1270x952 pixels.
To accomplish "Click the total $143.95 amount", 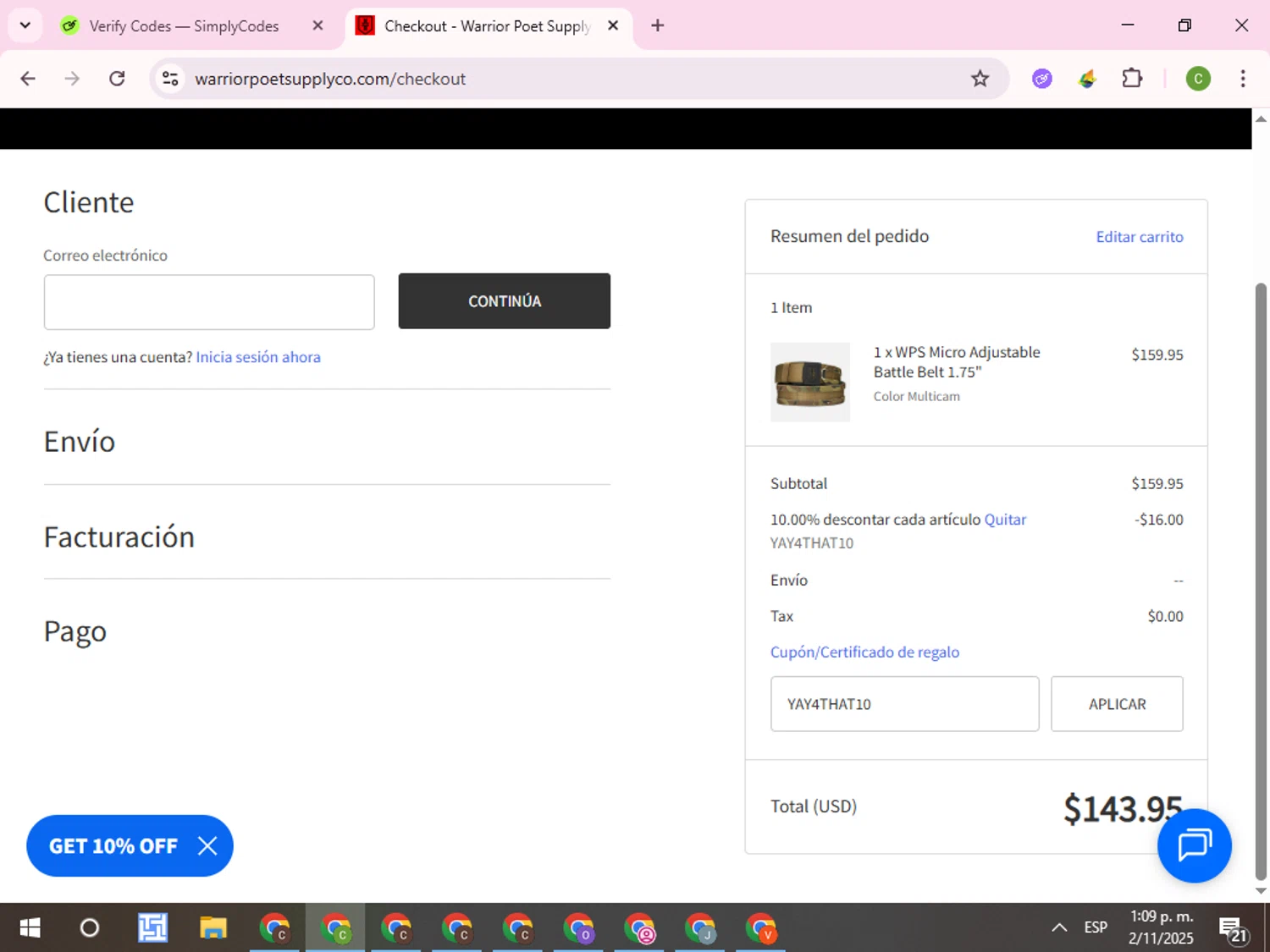I will coord(1123,809).
